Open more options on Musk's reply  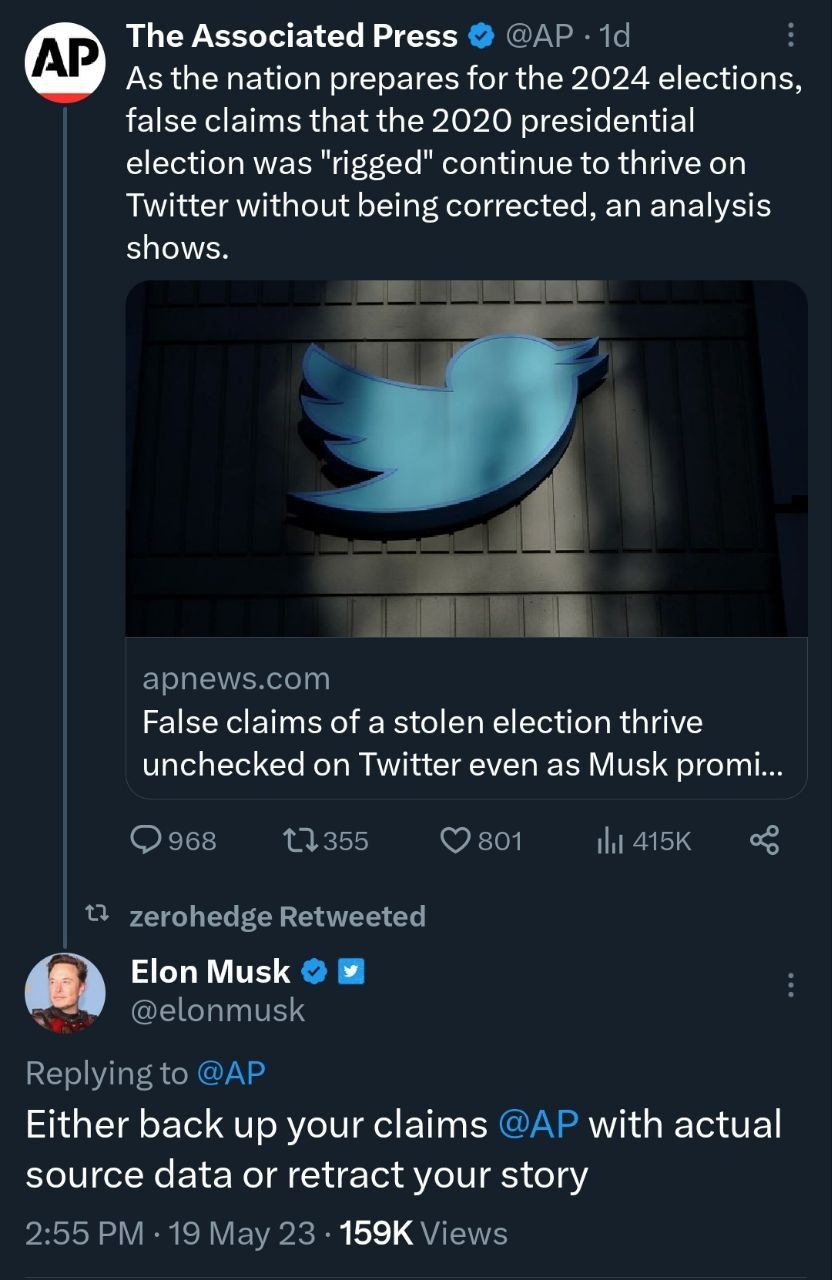point(791,985)
